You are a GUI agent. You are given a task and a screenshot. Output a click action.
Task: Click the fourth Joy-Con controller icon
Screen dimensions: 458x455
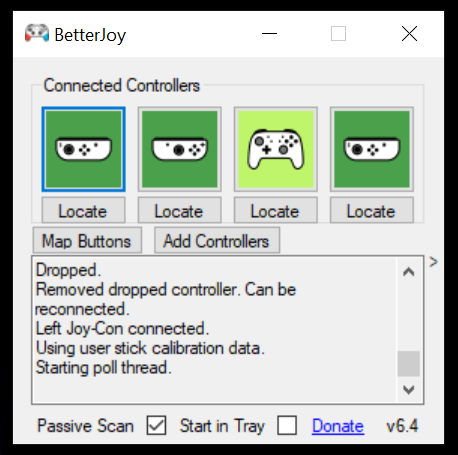coord(372,149)
